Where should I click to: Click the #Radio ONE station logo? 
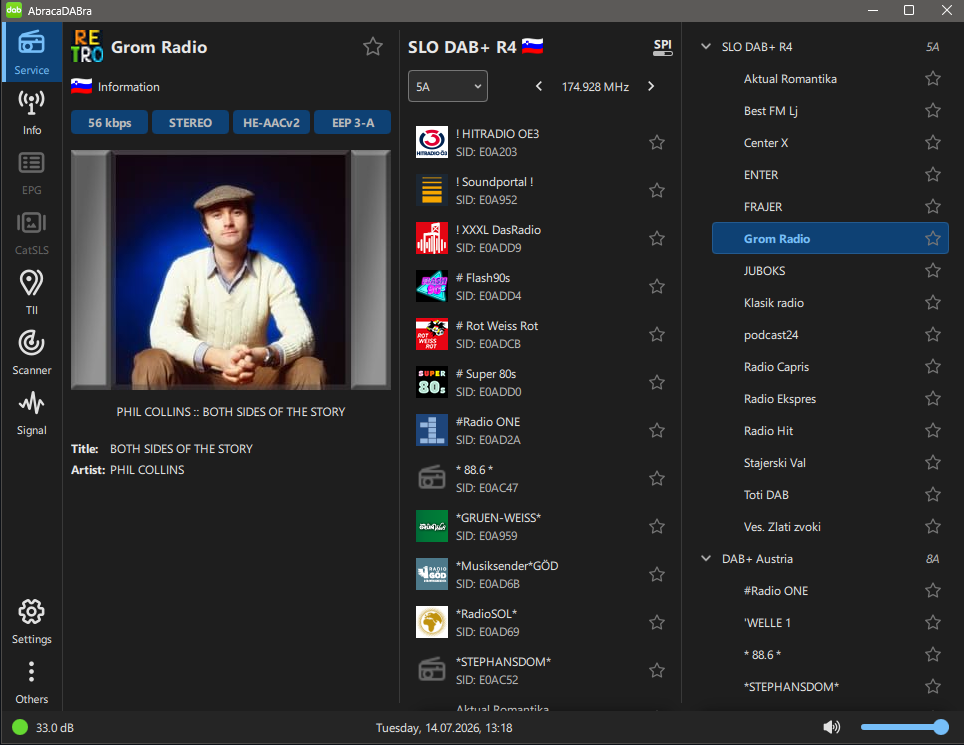coord(432,430)
